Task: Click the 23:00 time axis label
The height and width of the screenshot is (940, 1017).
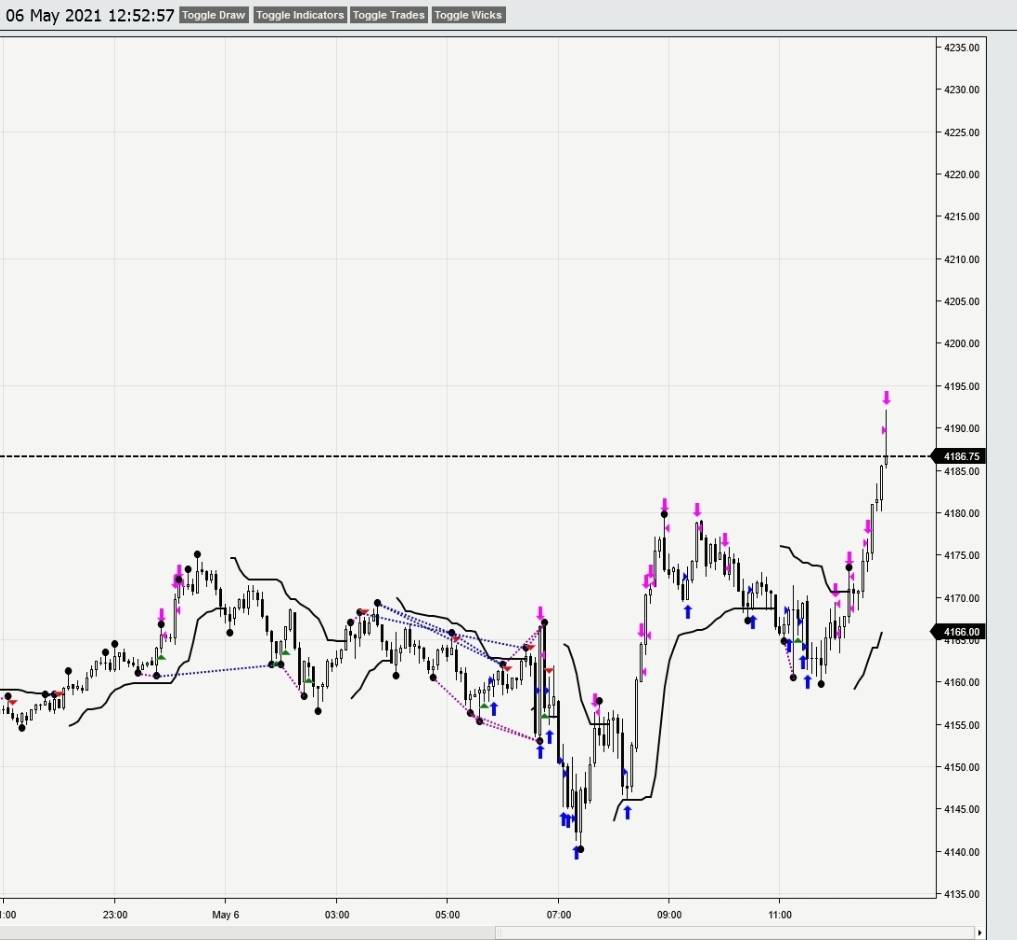Action: (115, 915)
